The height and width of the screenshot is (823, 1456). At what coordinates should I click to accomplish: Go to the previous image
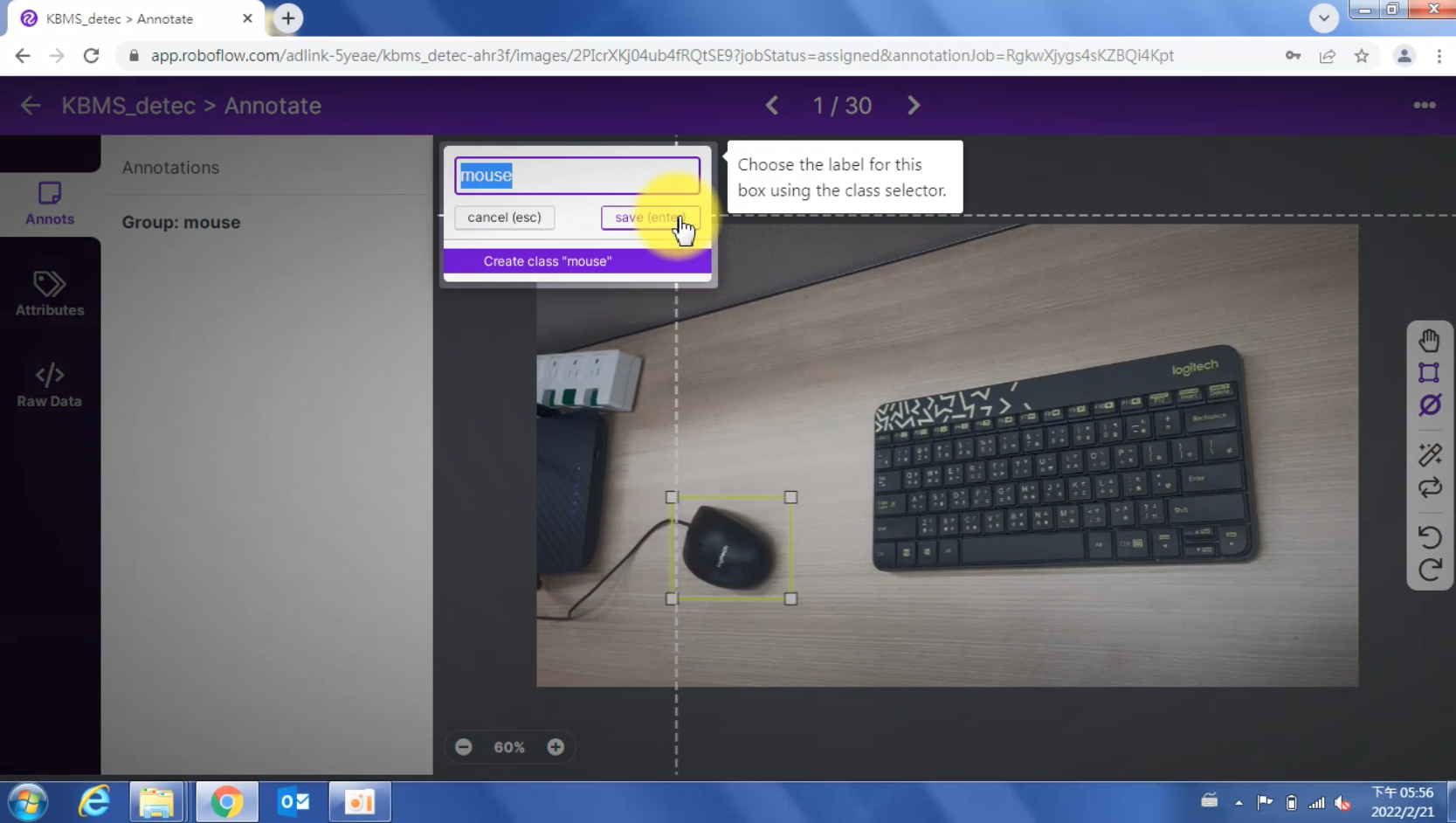[x=772, y=106]
